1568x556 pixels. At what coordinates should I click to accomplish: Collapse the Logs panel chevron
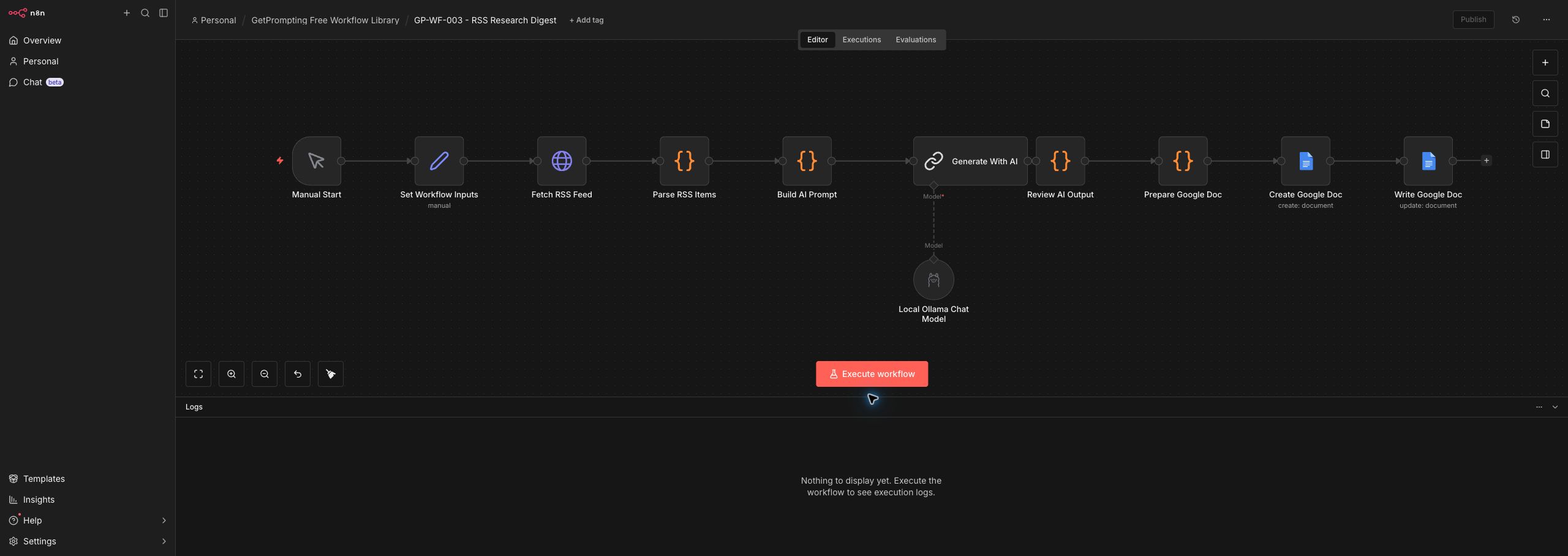point(1555,407)
